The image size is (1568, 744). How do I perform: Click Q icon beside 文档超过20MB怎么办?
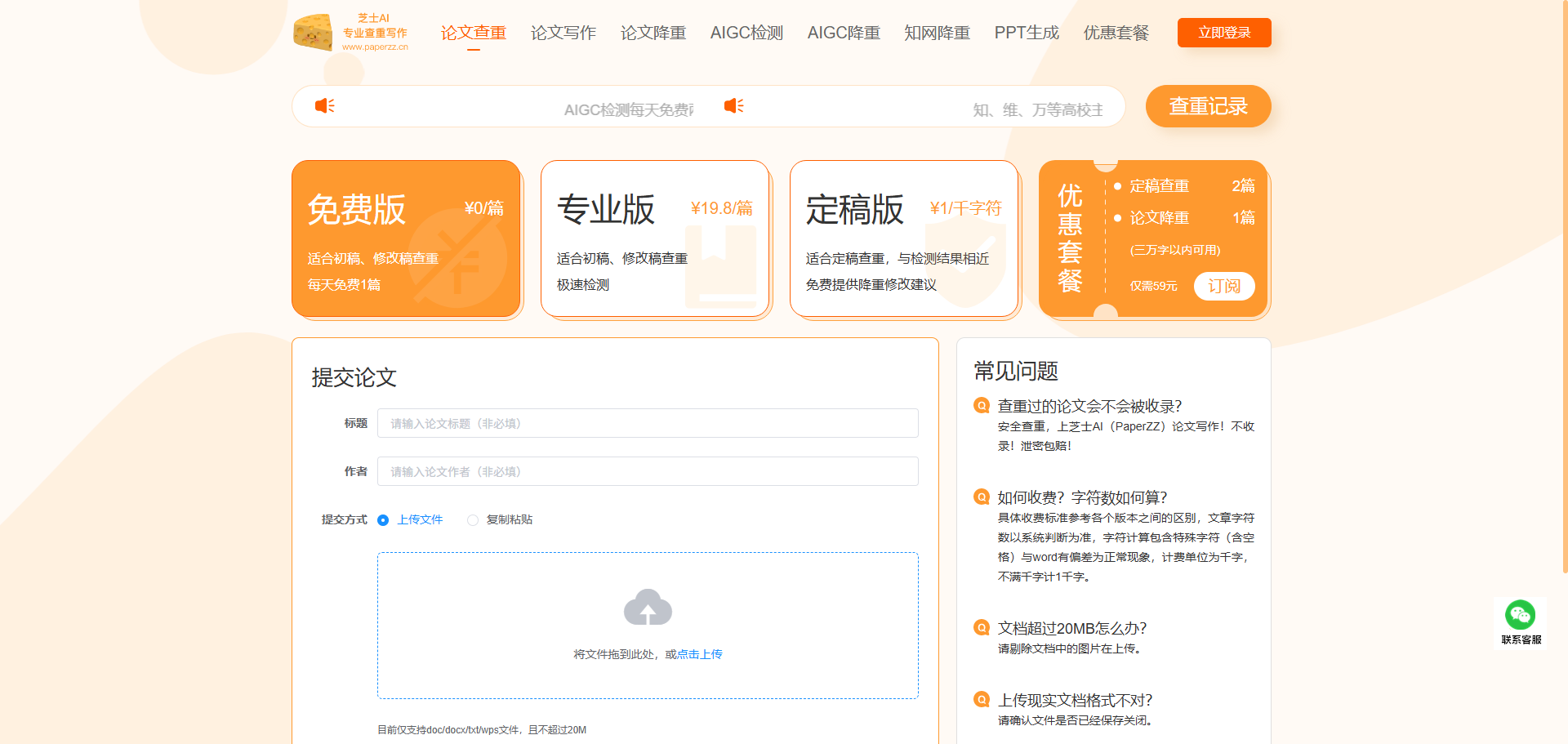coord(982,628)
